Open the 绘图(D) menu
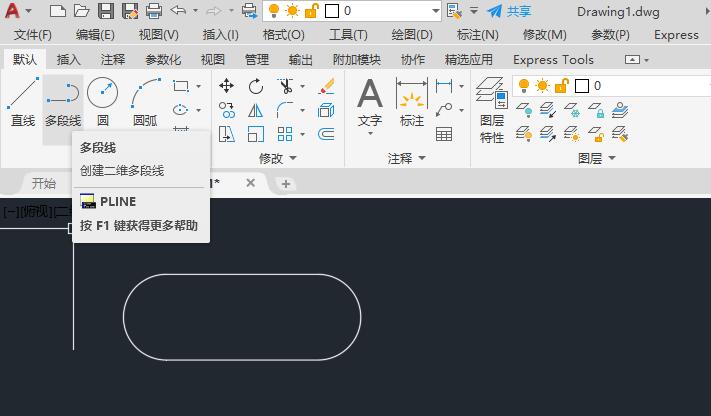 pyautogui.click(x=412, y=35)
